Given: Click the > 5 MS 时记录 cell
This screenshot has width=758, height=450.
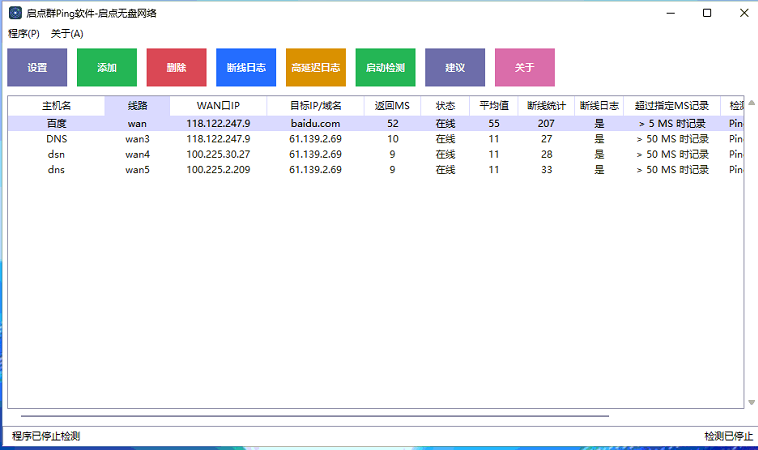Looking at the screenshot, I should (672, 124).
